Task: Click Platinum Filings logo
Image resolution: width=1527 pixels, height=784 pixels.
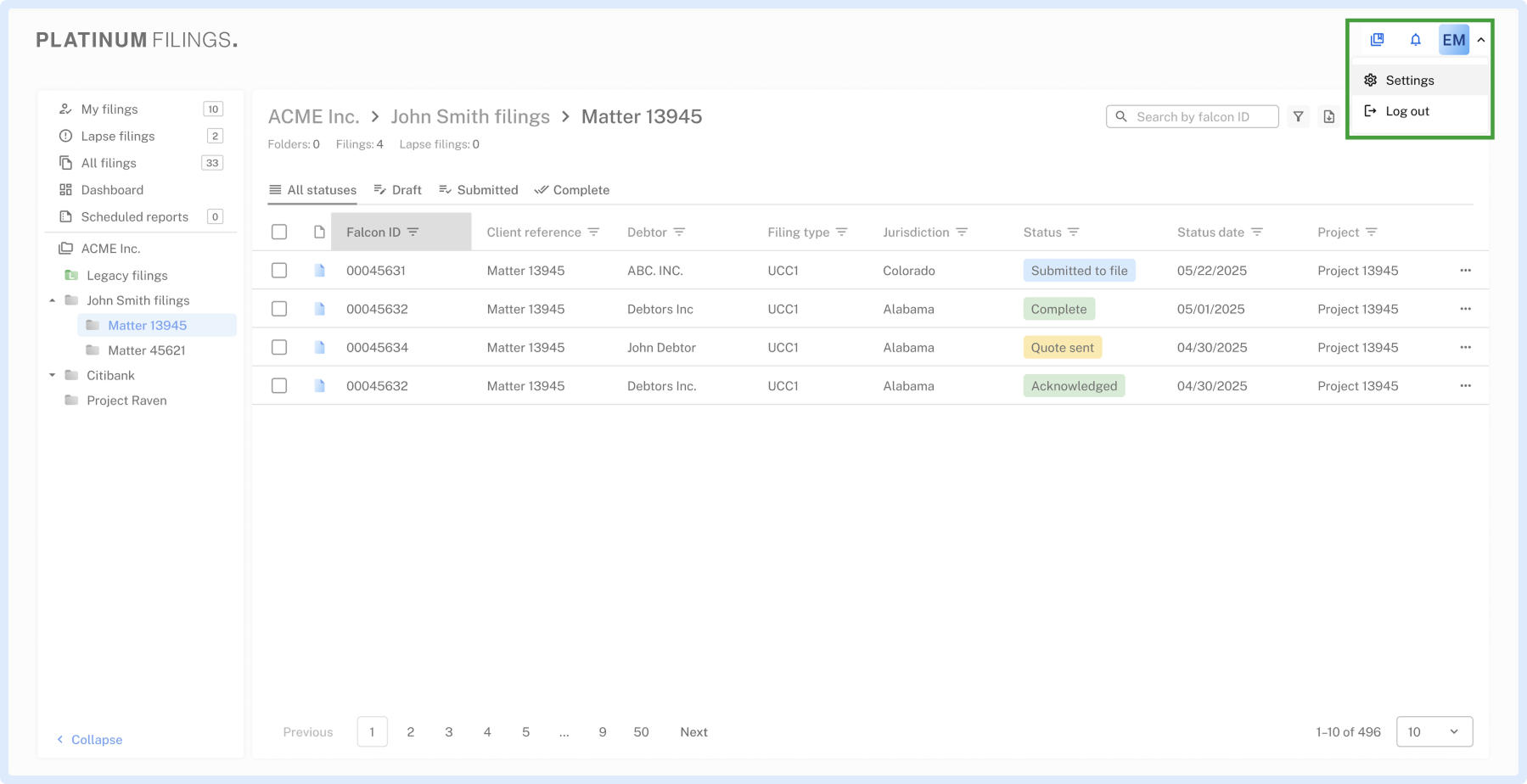Action: (137, 40)
